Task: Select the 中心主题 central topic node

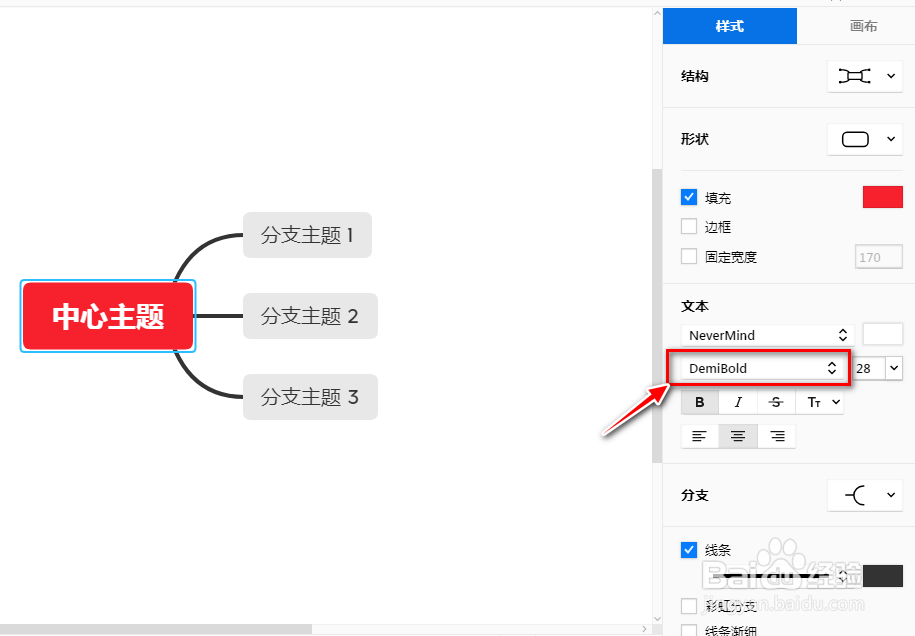Action: pos(107,315)
